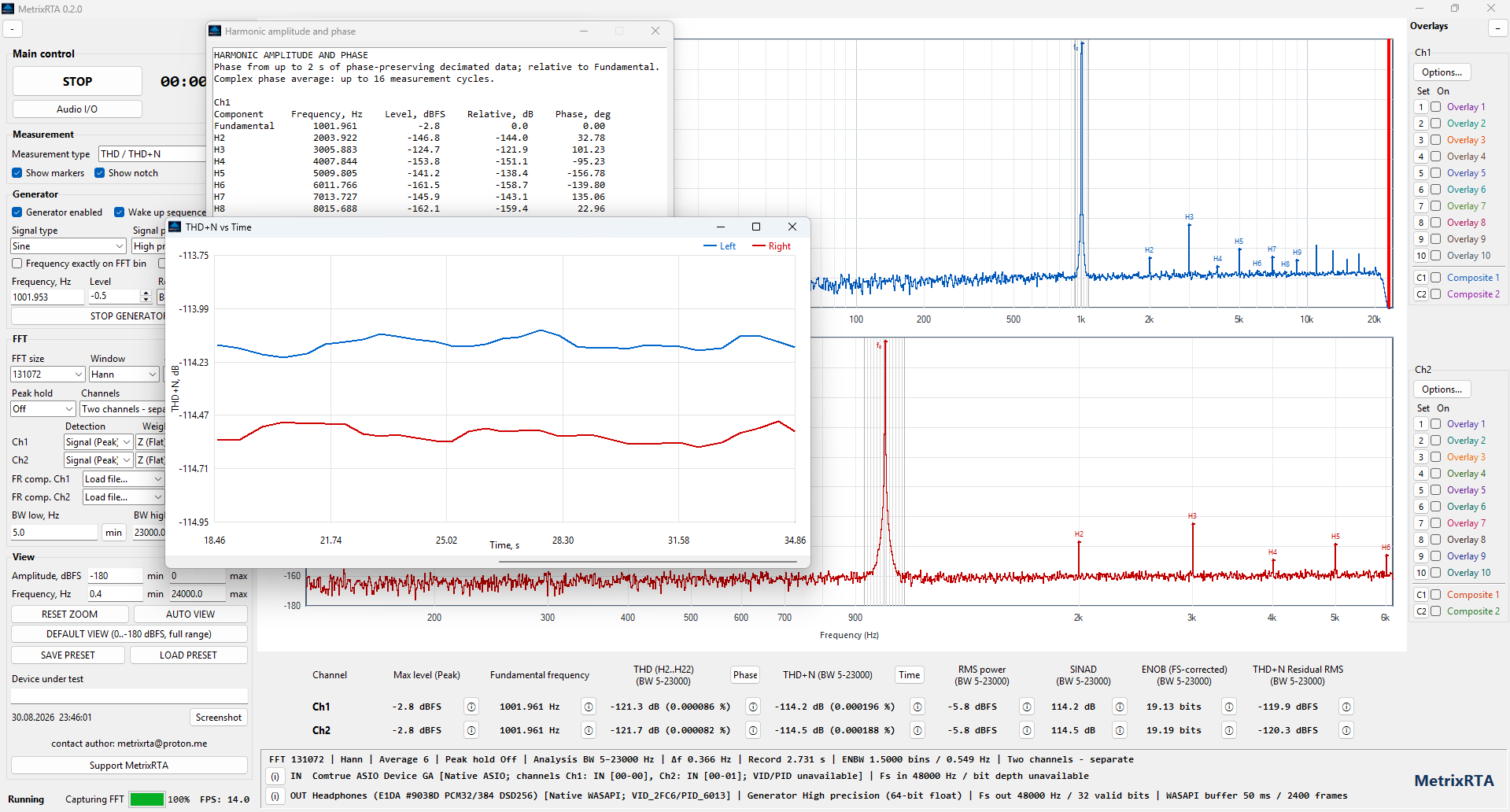Open info icon for Ch2 RMS power
The image size is (1510, 812).
pyautogui.click(x=1027, y=730)
